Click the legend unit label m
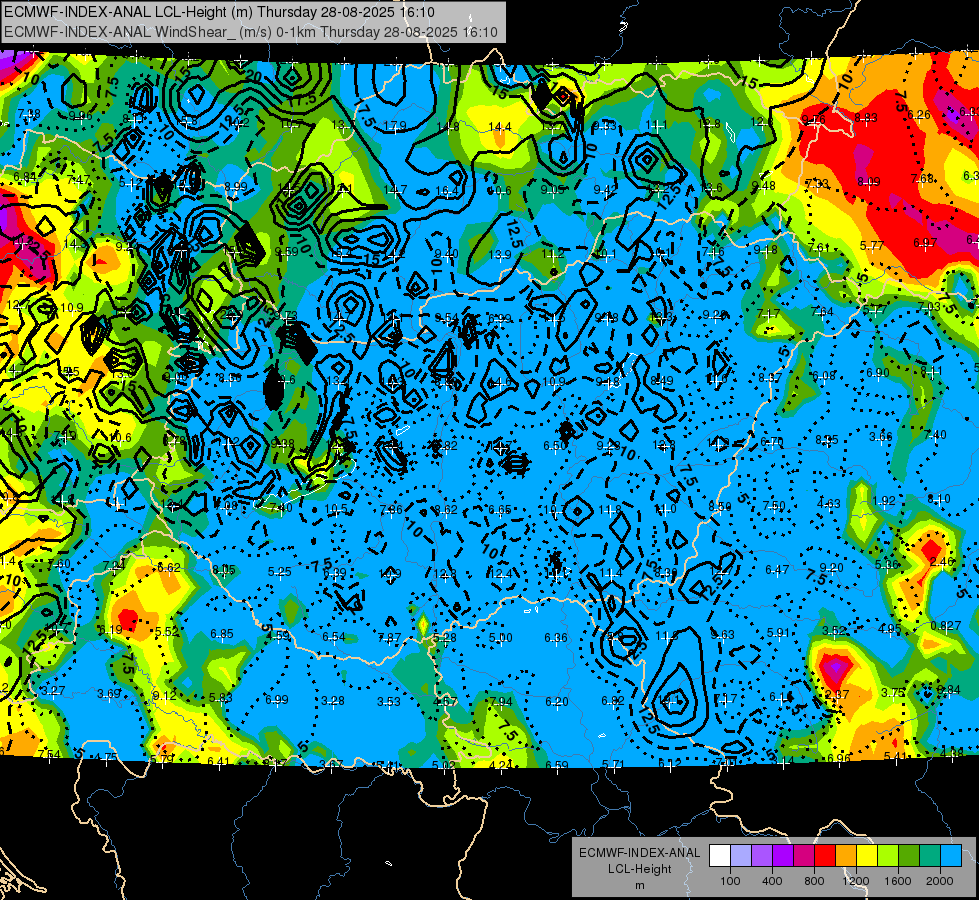The height and width of the screenshot is (900, 979). 639,885
